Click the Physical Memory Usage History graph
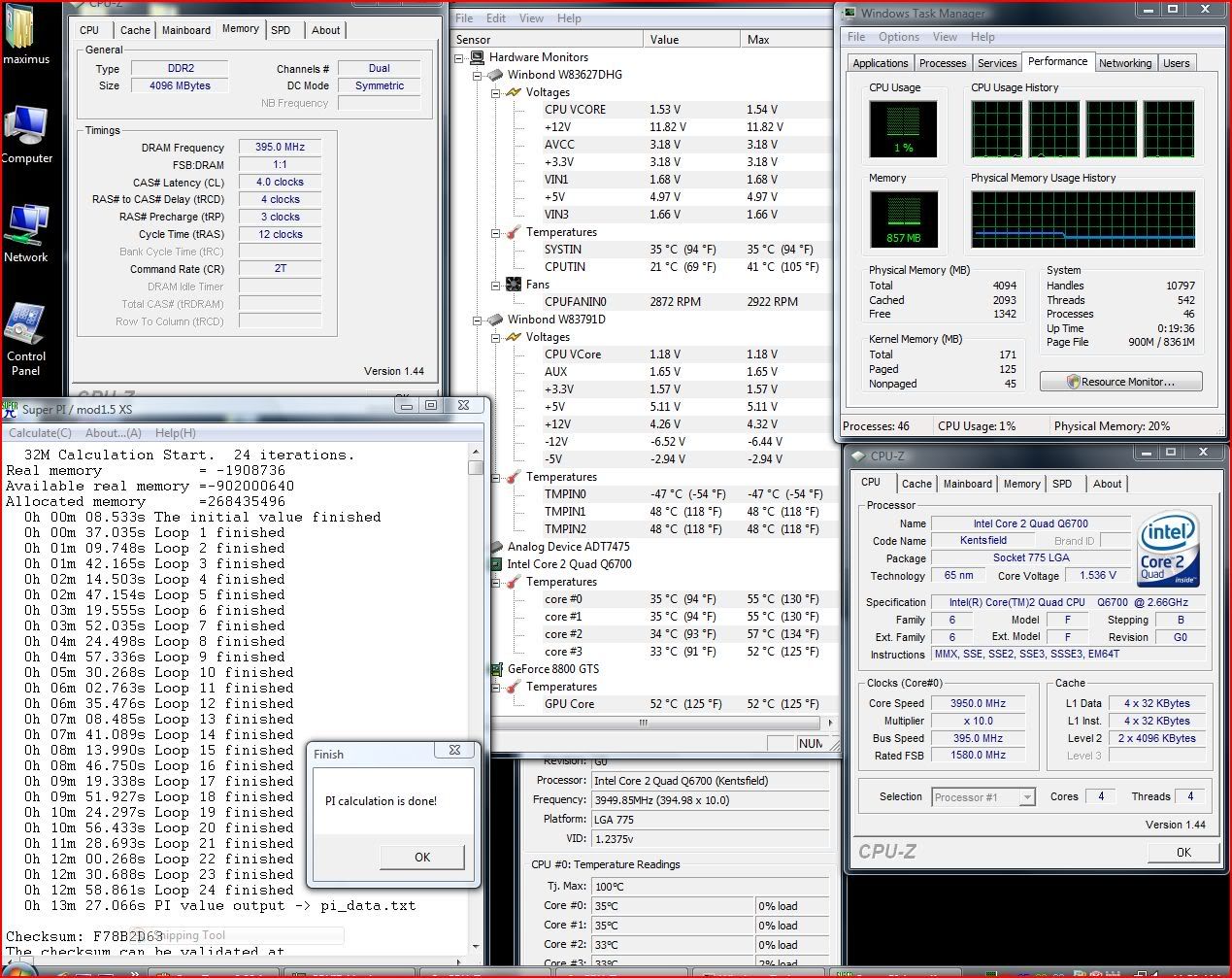1232x978 pixels. [x=1082, y=219]
